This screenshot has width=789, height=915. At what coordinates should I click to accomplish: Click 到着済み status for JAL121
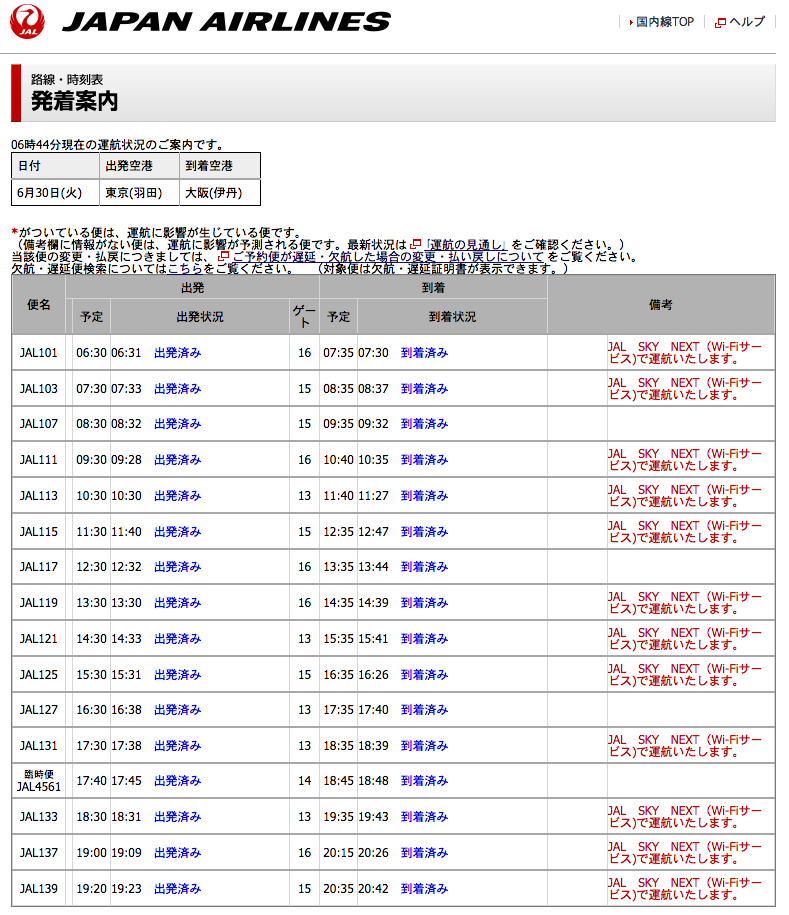tap(424, 639)
